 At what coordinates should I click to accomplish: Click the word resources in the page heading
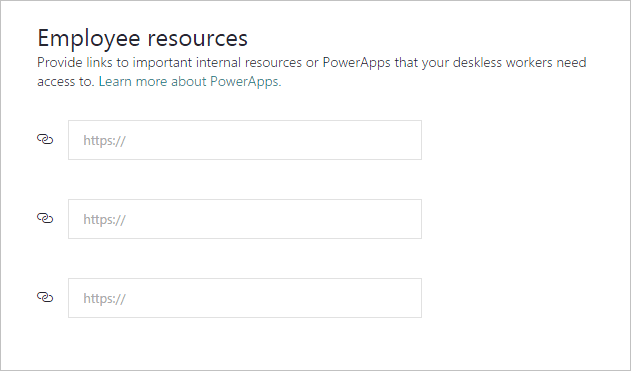[197, 39]
